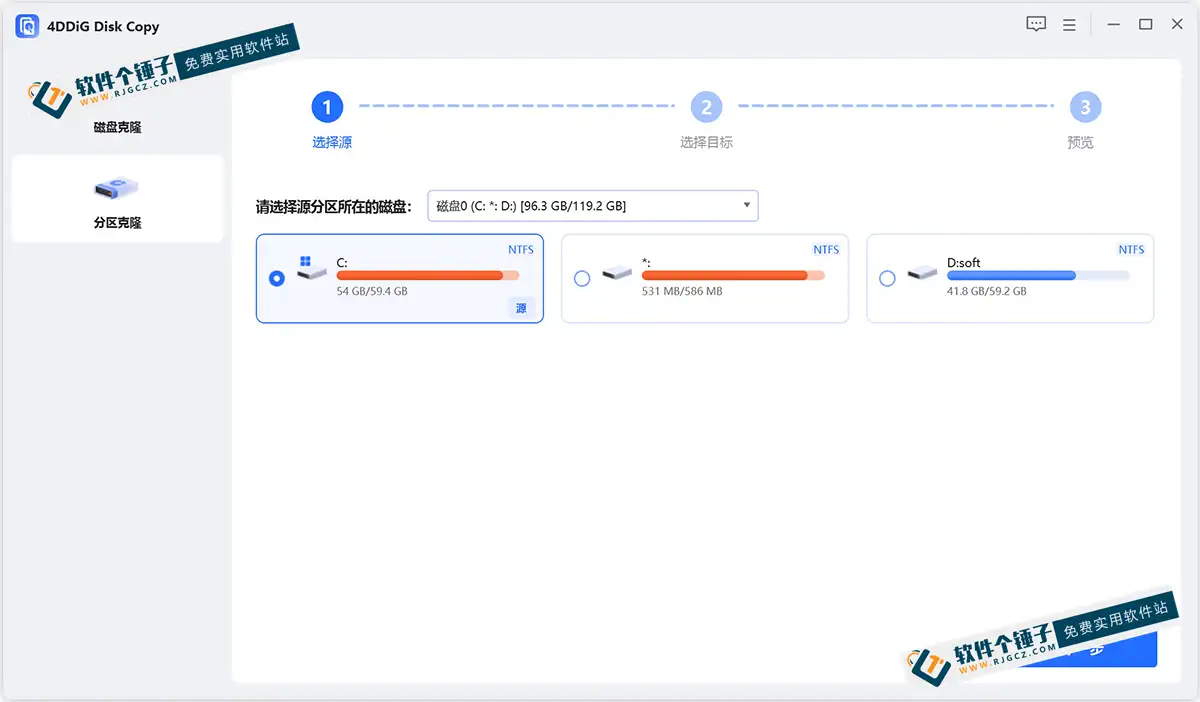Click the 选择目标 step label
Viewport: 1200px width, 702px height.
[706, 143]
